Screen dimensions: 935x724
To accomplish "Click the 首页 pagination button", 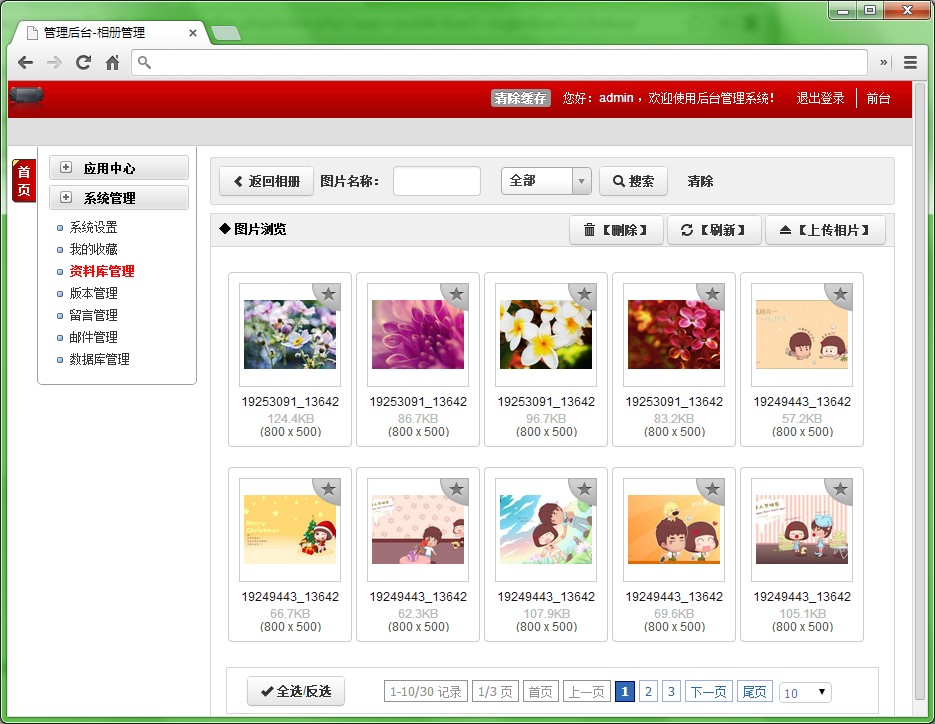I will pyautogui.click(x=541, y=691).
